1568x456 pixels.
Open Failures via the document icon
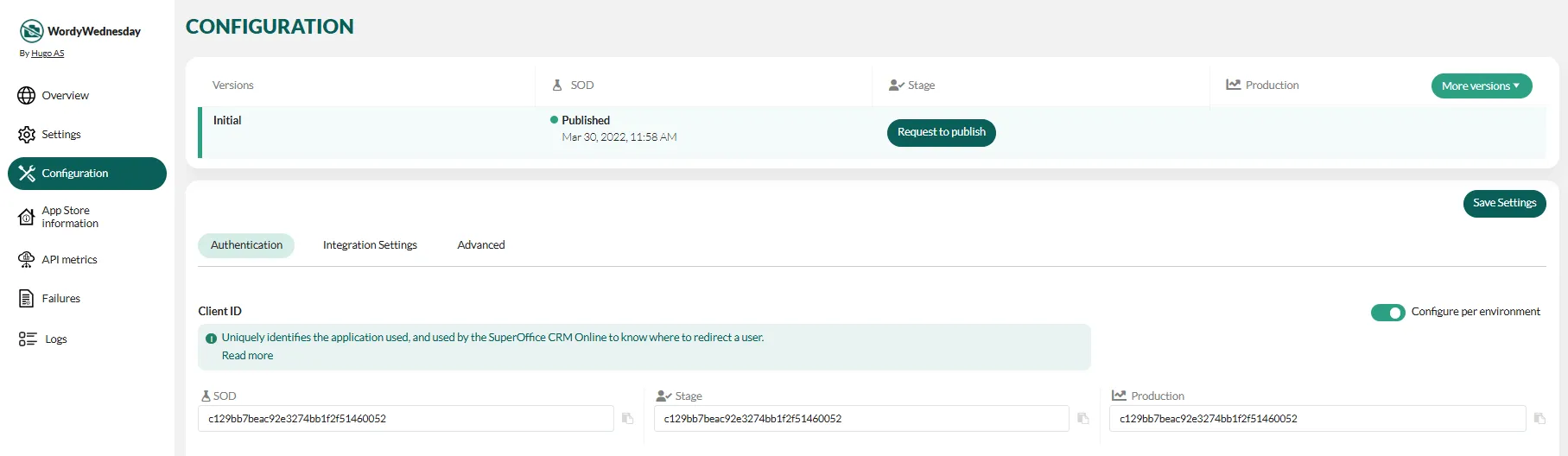pos(27,299)
